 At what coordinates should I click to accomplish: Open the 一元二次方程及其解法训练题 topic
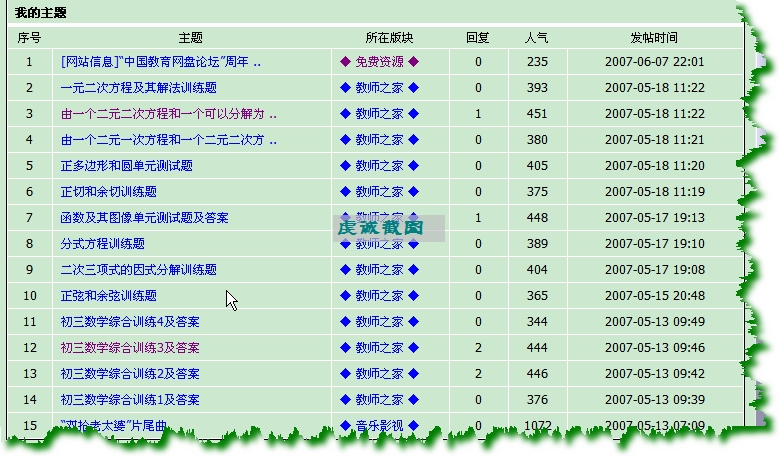coord(139,88)
